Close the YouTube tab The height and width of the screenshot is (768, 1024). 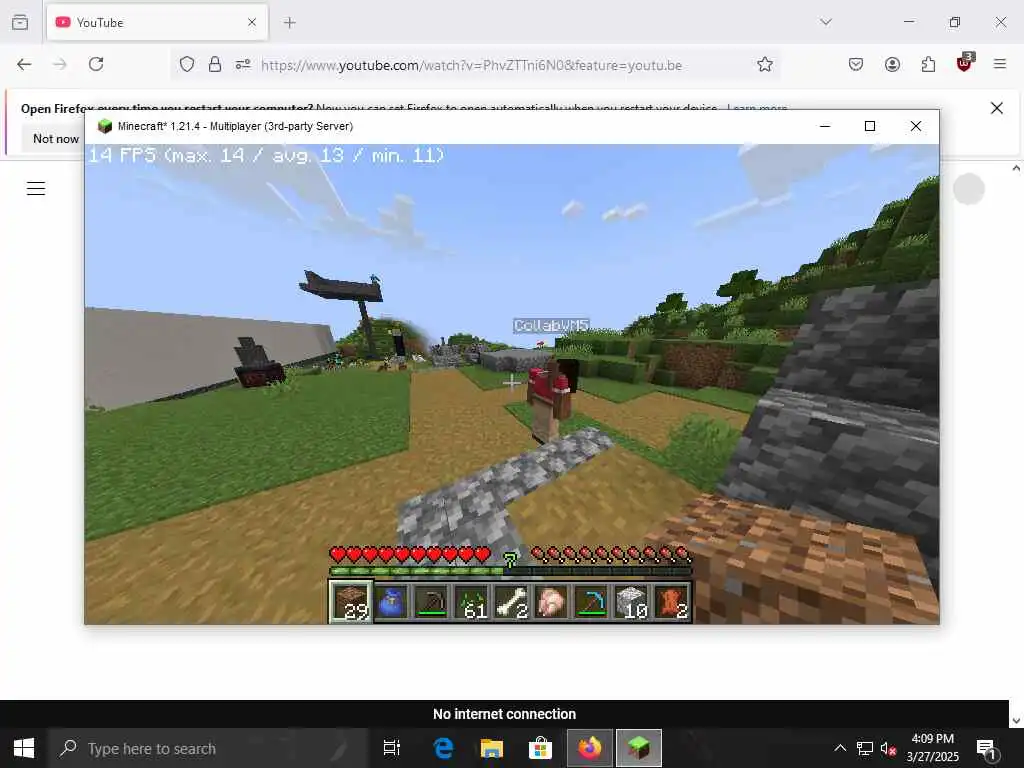click(252, 22)
